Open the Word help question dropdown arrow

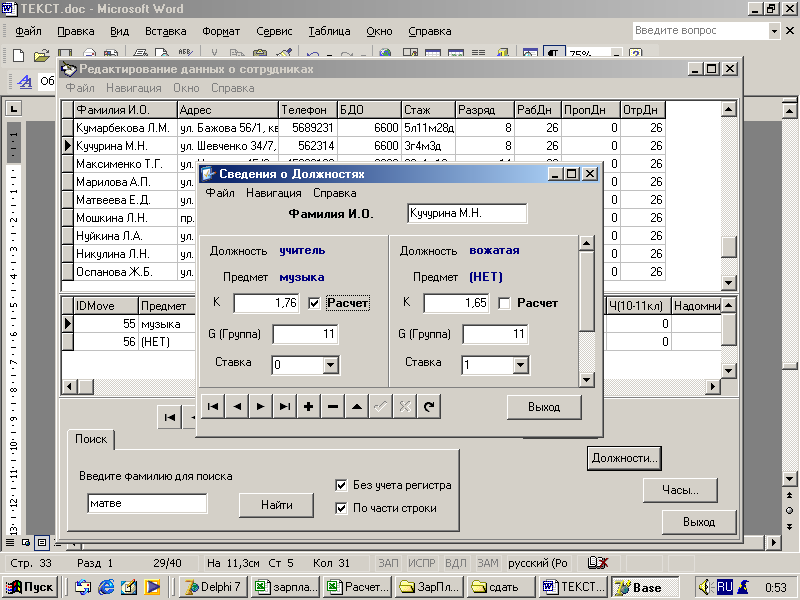click(775, 31)
